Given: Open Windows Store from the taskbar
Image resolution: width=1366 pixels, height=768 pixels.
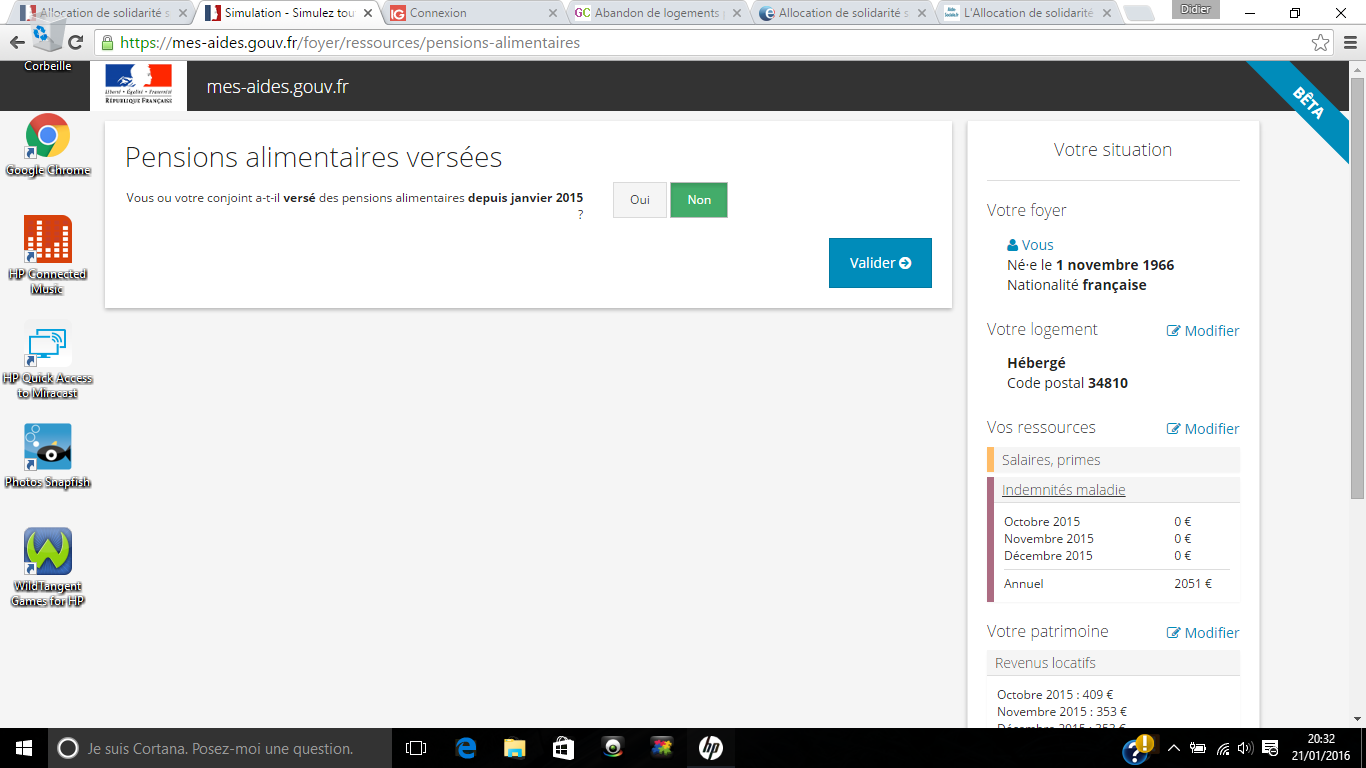Looking at the screenshot, I should pos(563,748).
